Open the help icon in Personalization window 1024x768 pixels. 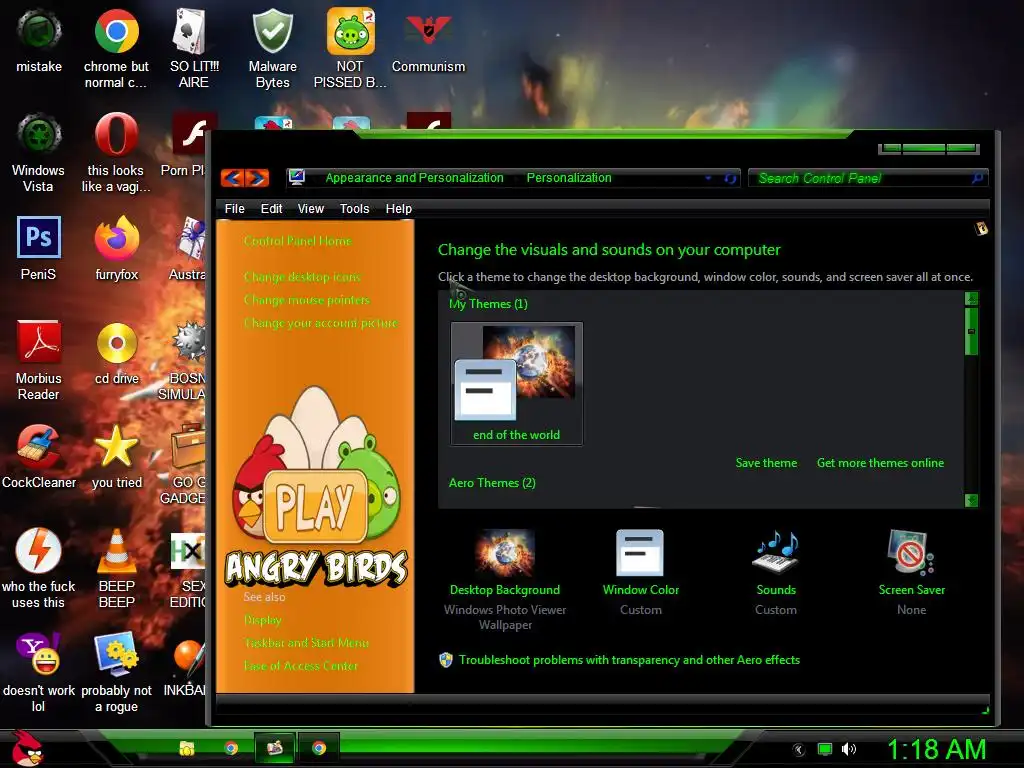pyautogui.click(x=981, y=229)
